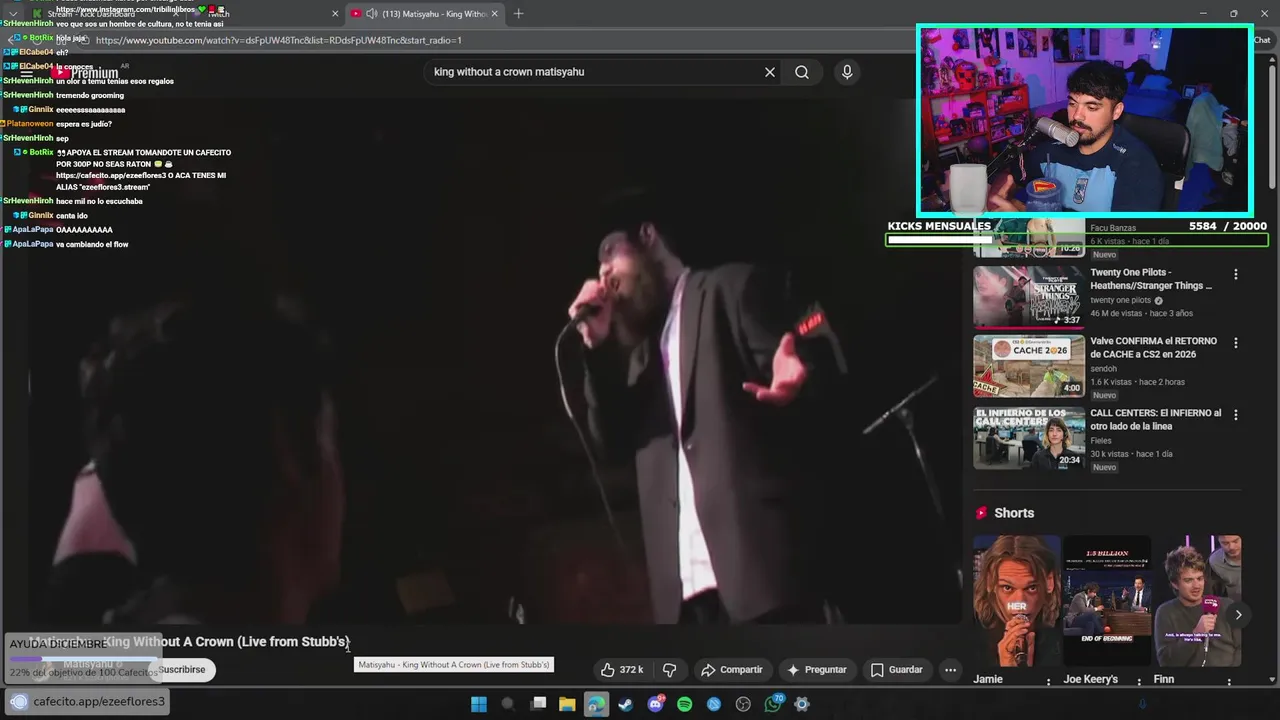1280x720 pixels.
Task: Click the Compartir share button
Action: [x=732, y=670]
